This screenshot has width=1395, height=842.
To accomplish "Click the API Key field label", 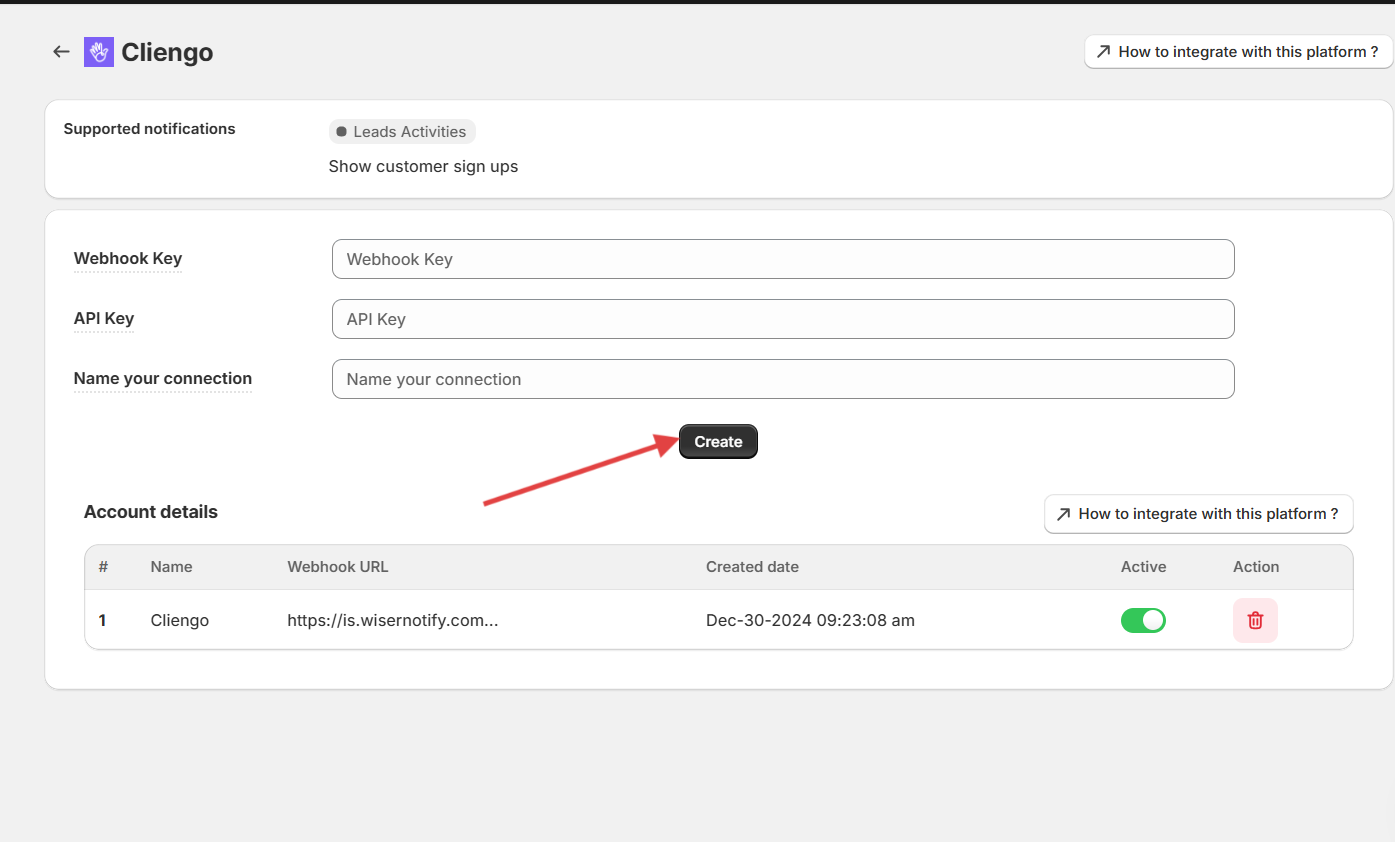I will (x=104, y=319).
